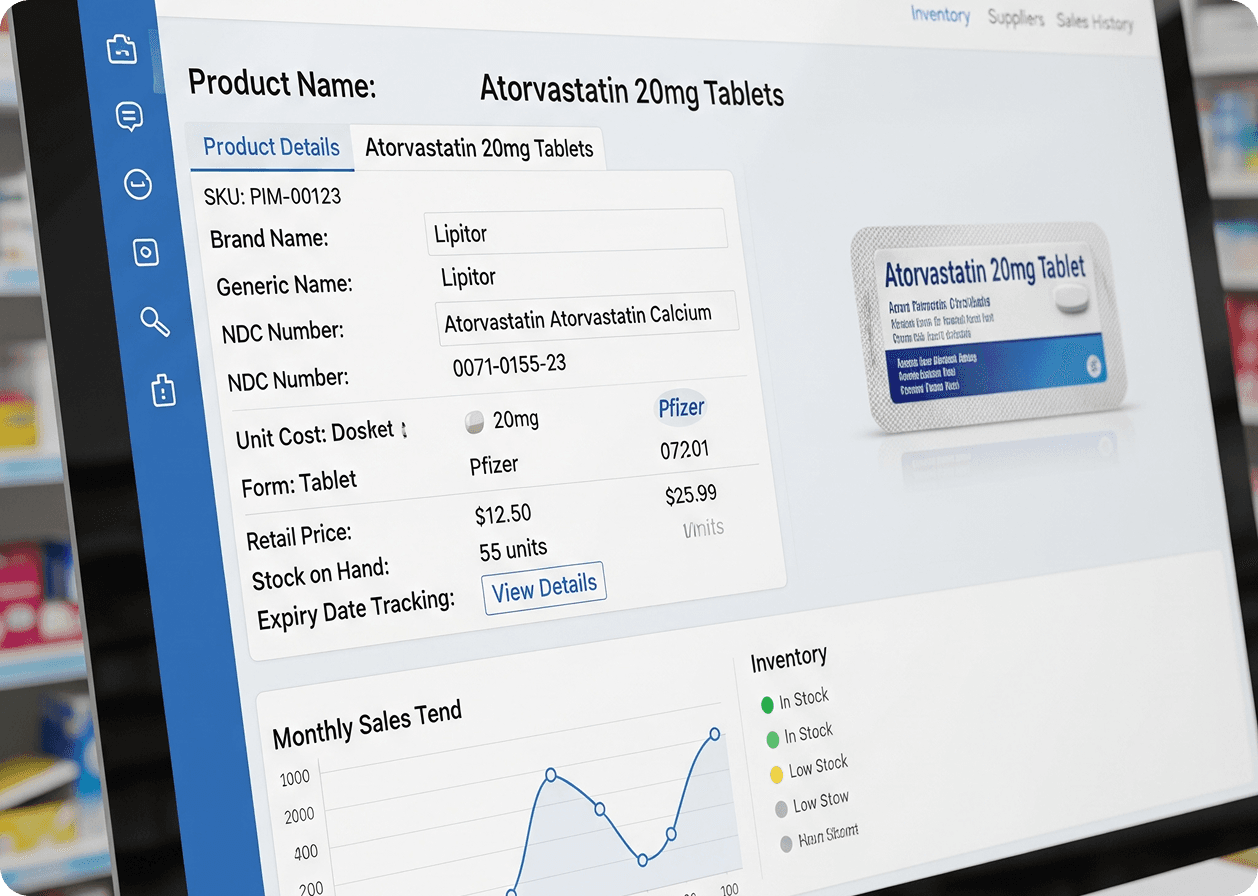
Task: Switch to the Product Details tab
Action: pos(271,147)
